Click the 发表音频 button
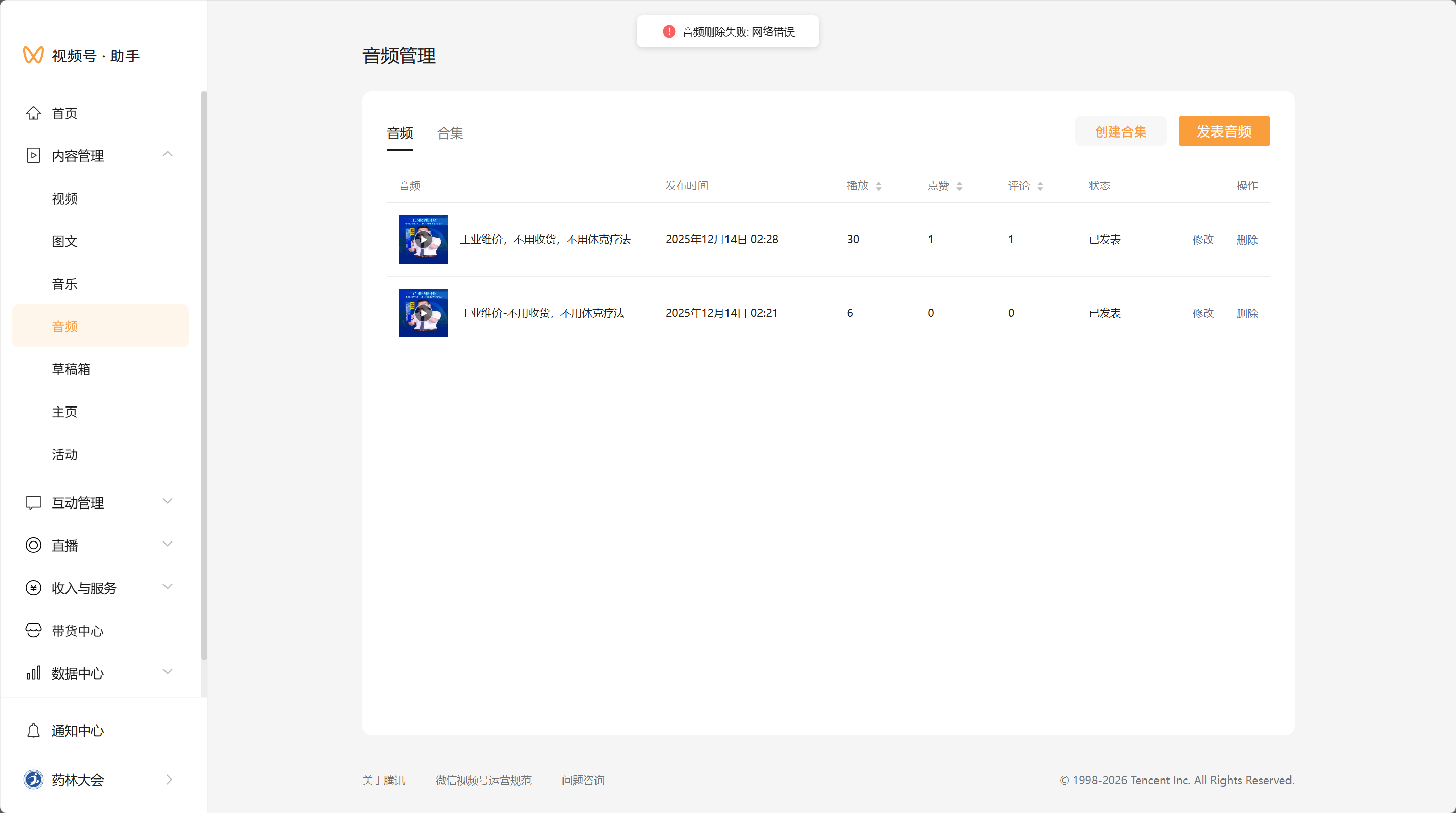This screenshot has width=1456, height=813. (x=1223, y=131)
